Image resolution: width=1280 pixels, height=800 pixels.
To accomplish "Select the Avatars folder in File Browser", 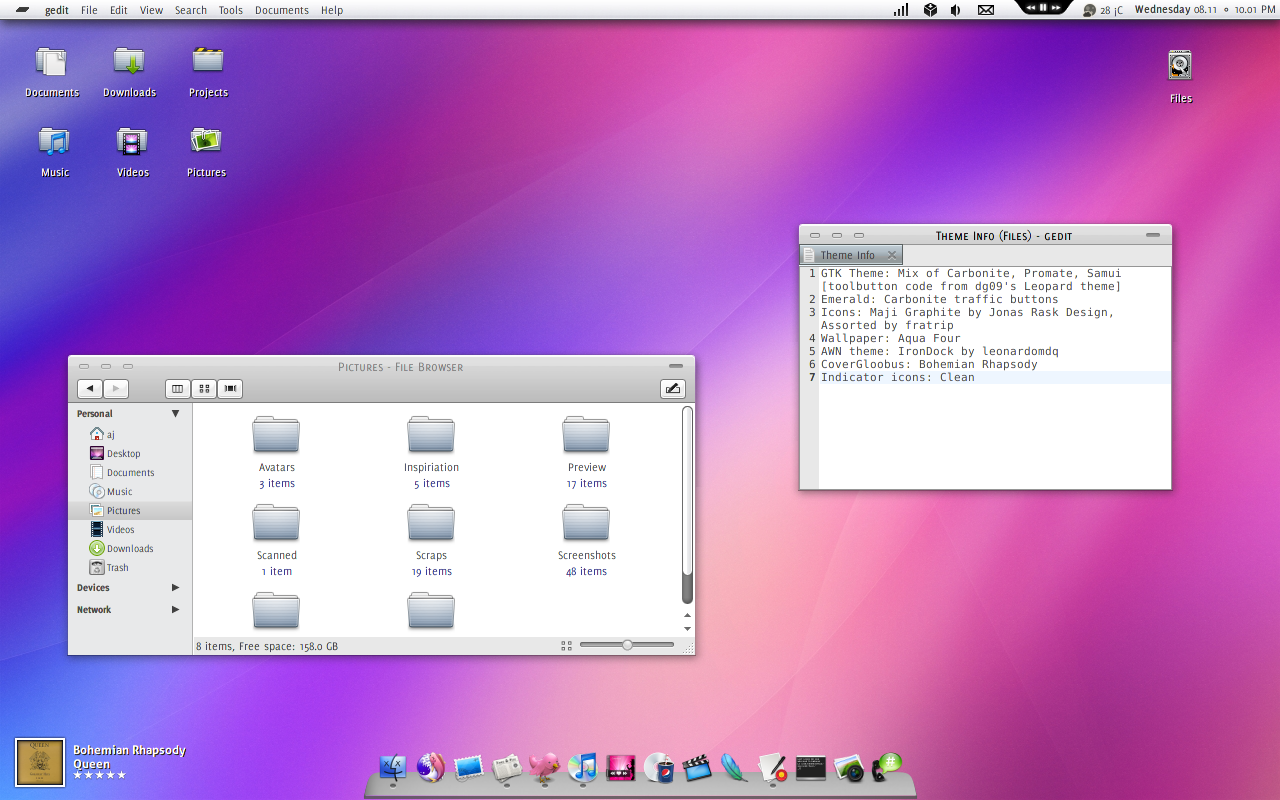I will click(277, 452).
